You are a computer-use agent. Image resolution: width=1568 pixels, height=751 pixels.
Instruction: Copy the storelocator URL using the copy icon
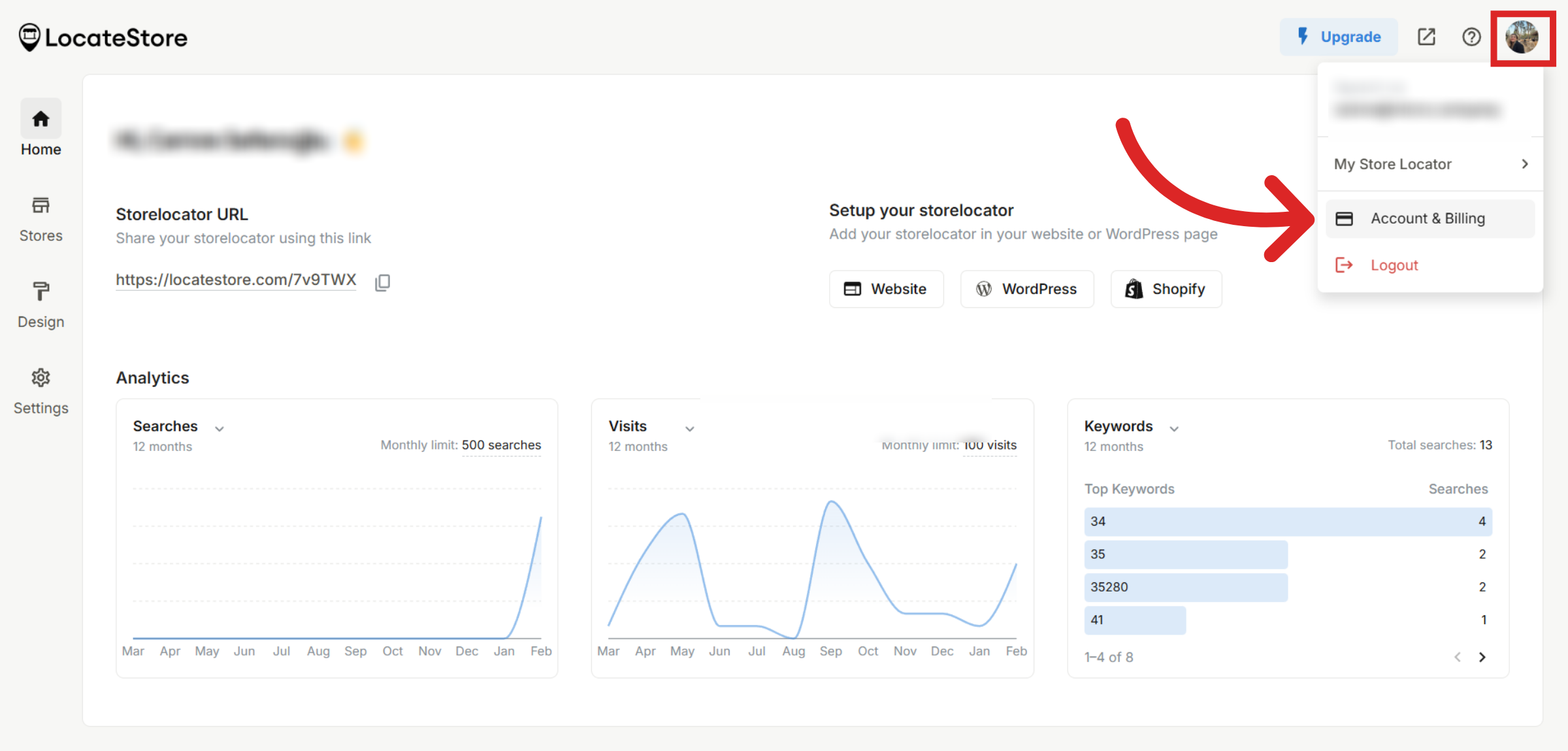tap(382, 282)
